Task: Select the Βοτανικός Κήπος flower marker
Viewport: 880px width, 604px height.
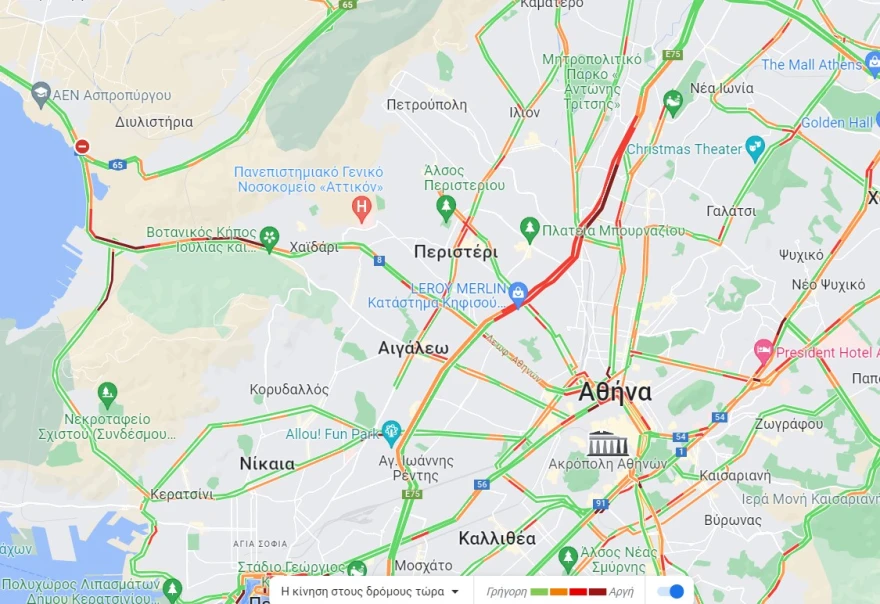Action: pos(269,239)
